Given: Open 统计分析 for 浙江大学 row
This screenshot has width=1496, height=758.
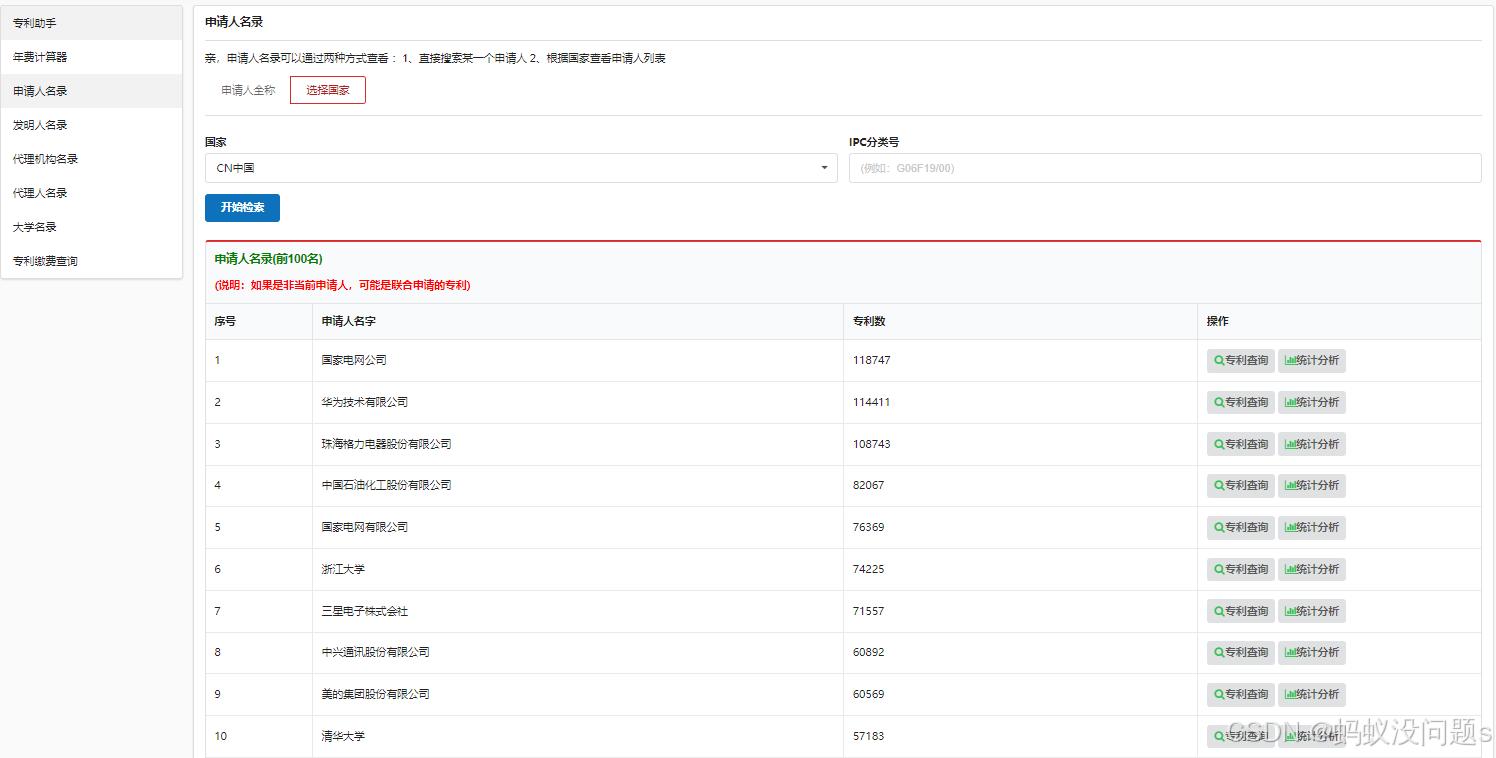Looking at the screenshot, I should point(1311,569).
